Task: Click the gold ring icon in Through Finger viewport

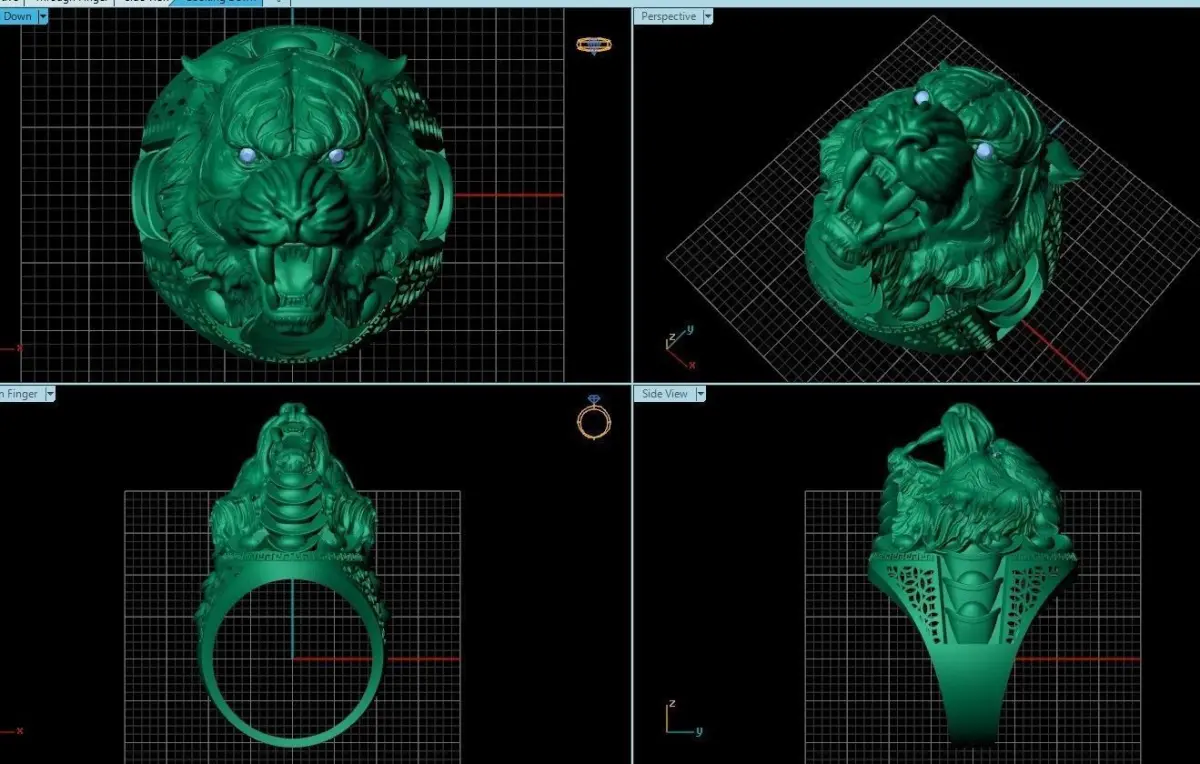Action: point(593,418)
